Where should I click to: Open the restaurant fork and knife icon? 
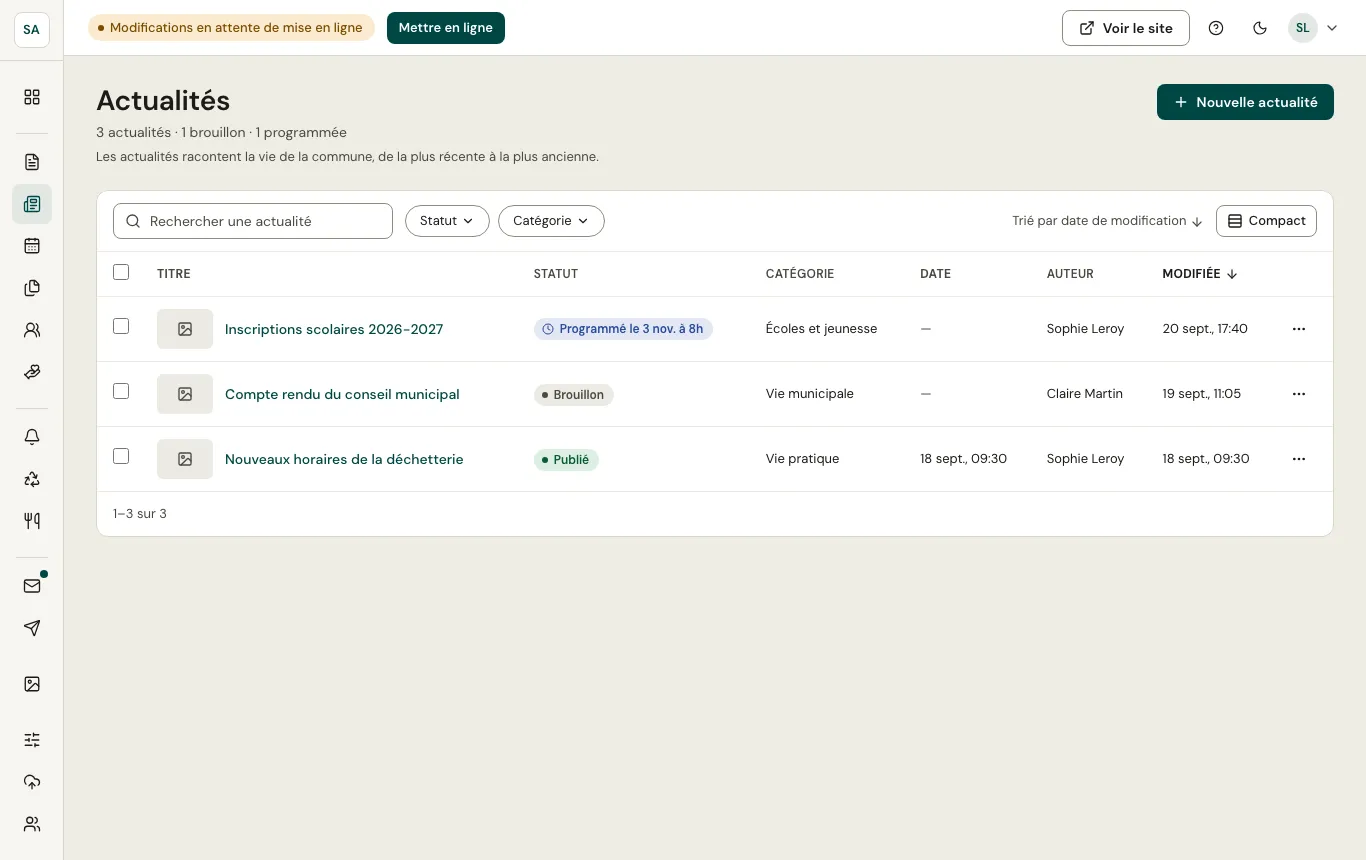tap(32, 520)
